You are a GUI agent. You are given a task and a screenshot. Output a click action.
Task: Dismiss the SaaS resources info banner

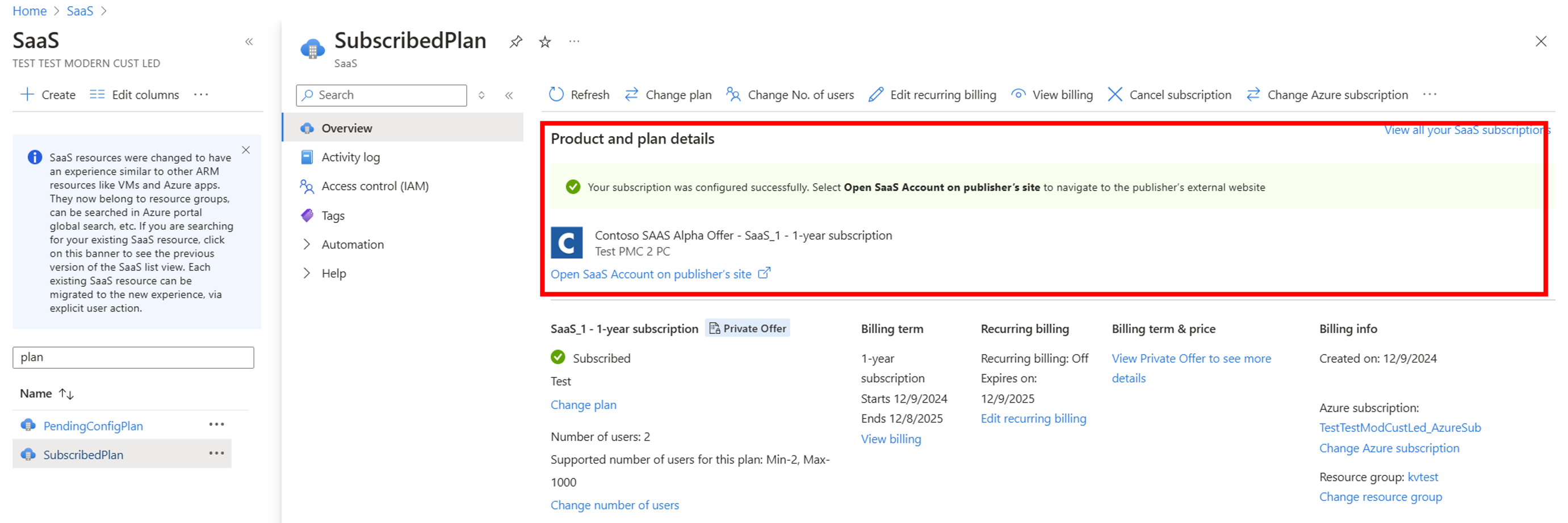(246, 150)
